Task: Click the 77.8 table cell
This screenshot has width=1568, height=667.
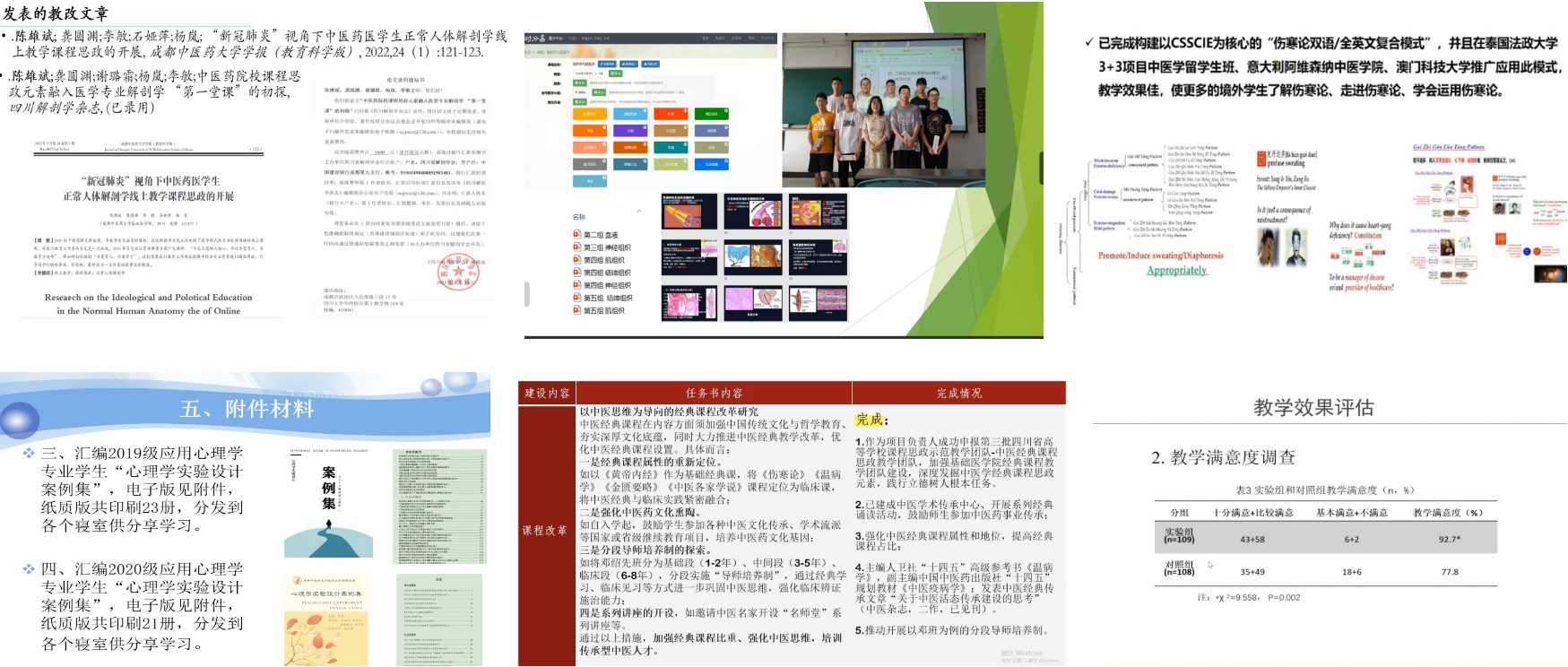Action: tap(1450, 572)
